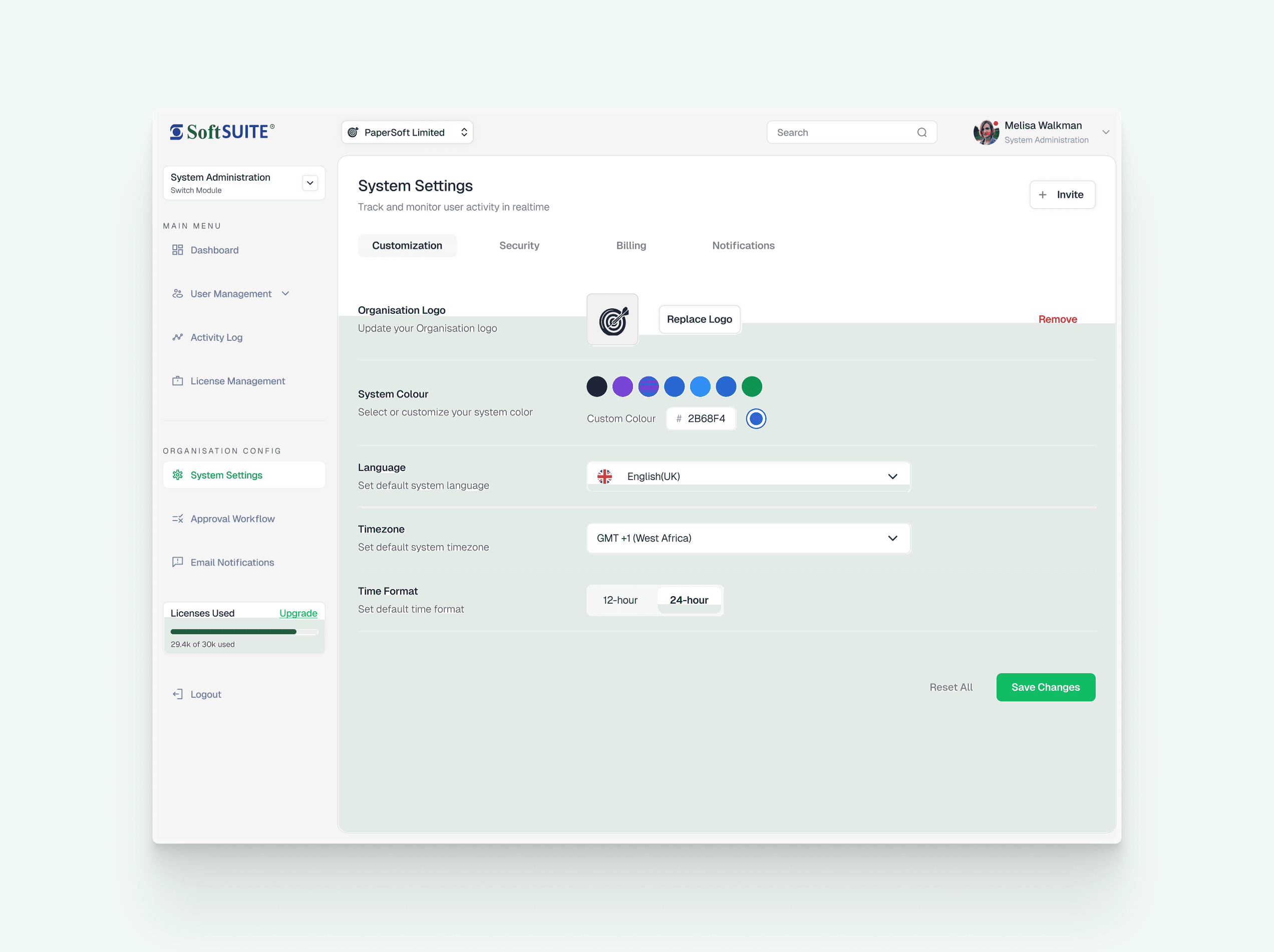Open the PaperSoft Limited organisation switcher
Screen dimensions: 1274x952
click(407, 132)
